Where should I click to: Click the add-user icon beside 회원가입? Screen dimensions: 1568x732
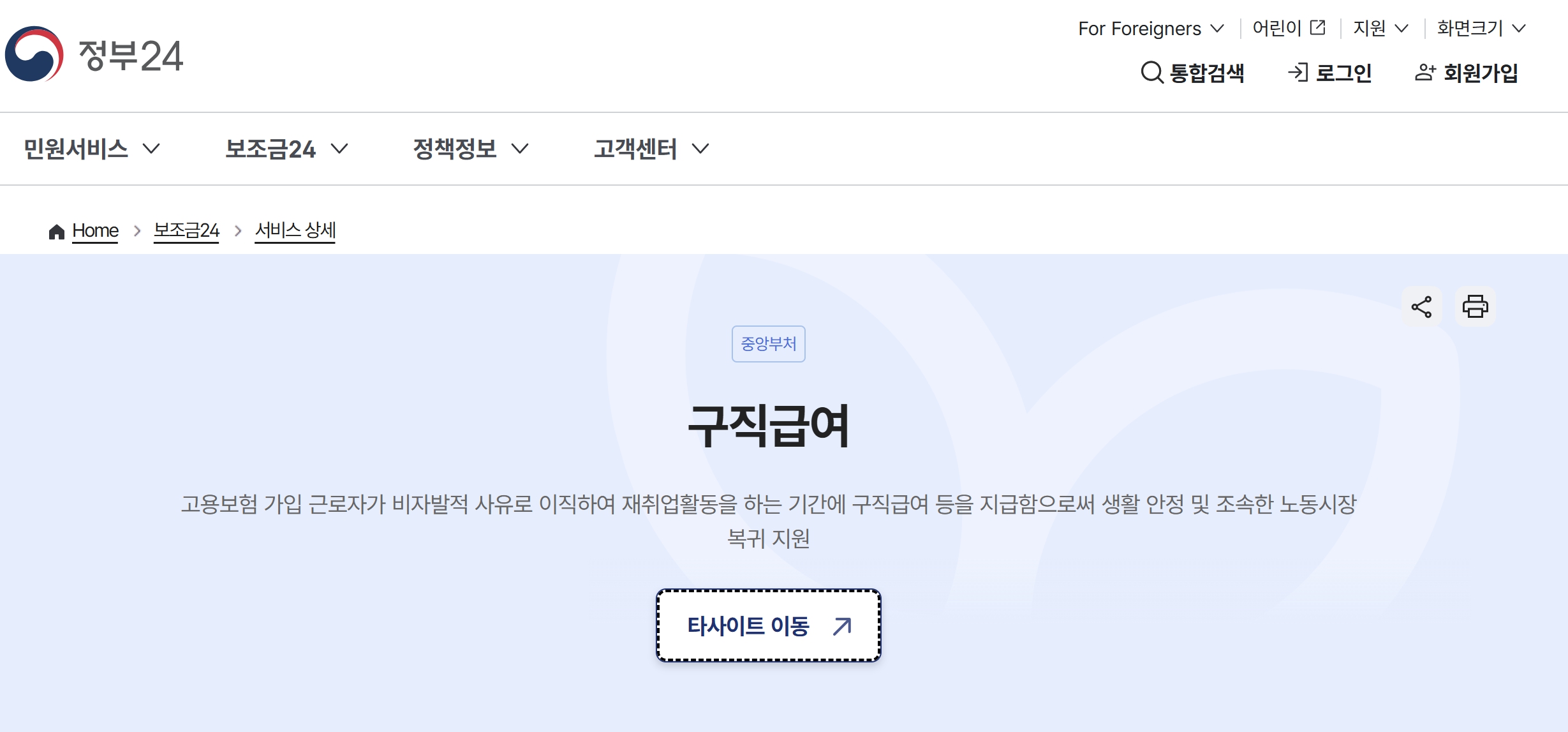pos(1425,73)
